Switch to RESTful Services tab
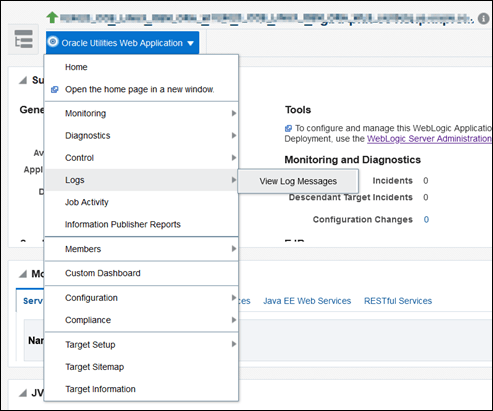The image size is (493, 411). point(398,301)
